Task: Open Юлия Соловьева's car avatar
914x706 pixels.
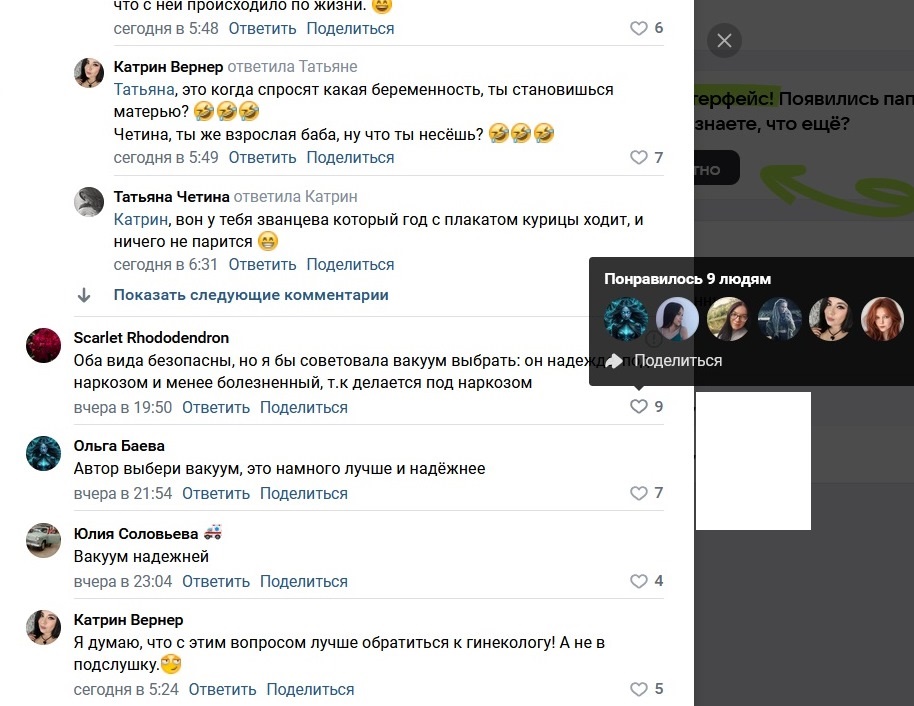Action: (44, 540)
